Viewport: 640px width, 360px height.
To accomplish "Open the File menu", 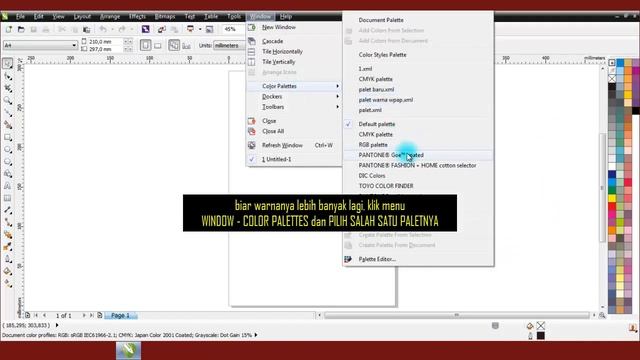I will click(x=20, y=17).
